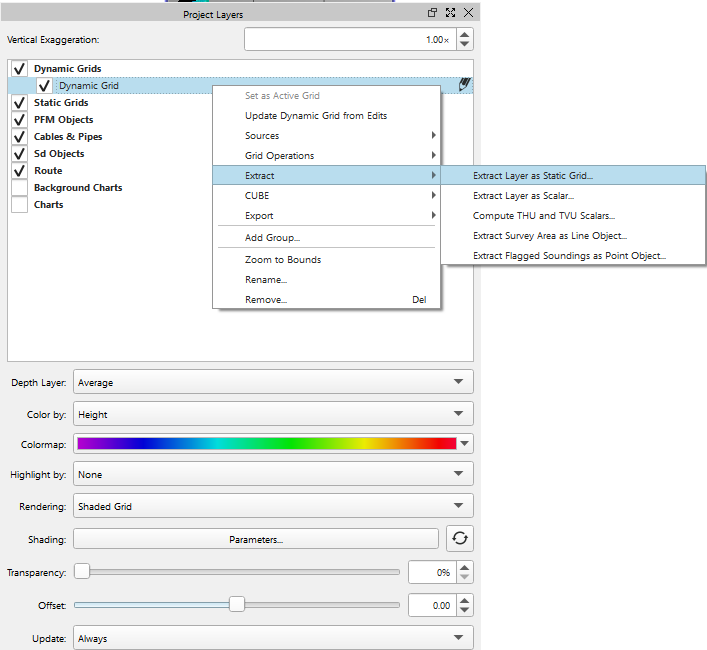Click the refresh shading icon button
This screenshot has height=650, width=707.
[x=460, y=538]
